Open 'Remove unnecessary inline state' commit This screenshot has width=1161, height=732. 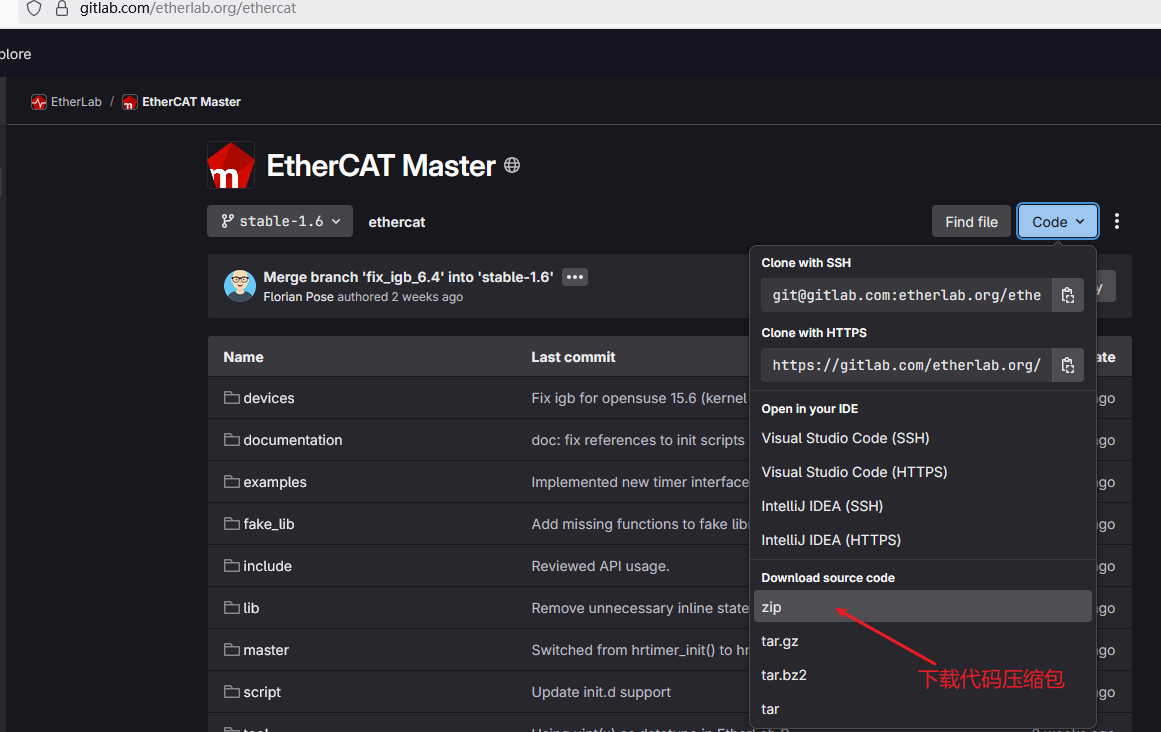coord(640,608)
